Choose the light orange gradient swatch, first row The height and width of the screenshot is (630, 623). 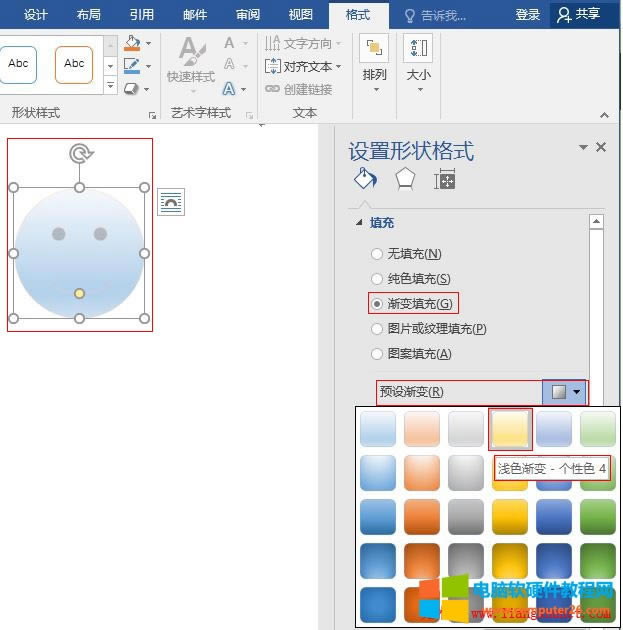click(x=422, y=429)
